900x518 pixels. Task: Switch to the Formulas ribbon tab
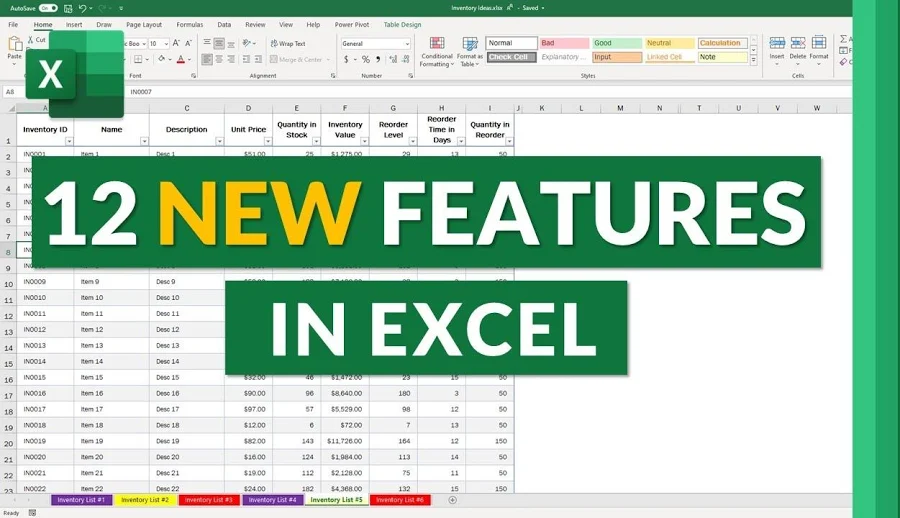tap(189, 25)
